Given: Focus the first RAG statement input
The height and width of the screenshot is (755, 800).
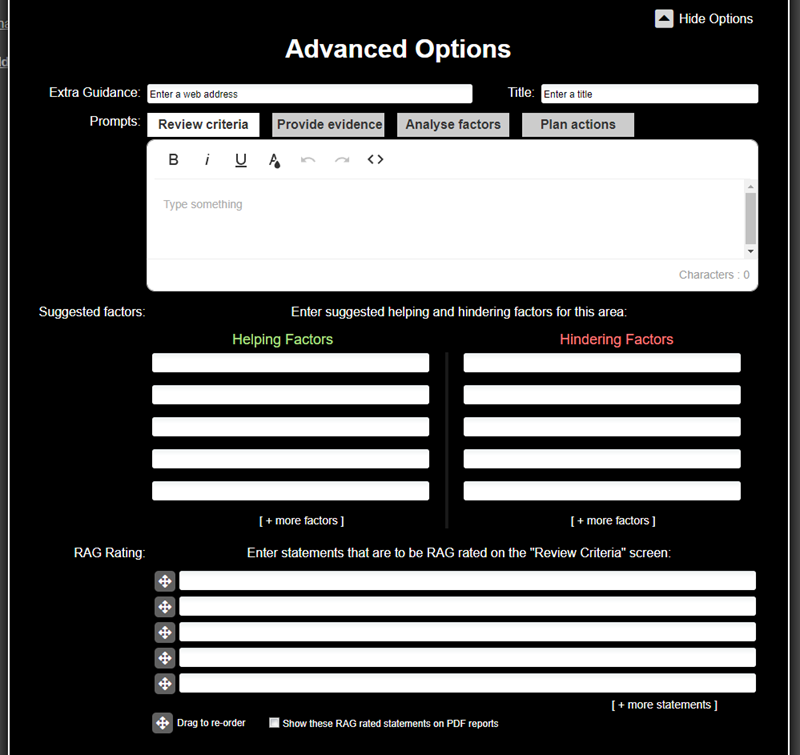Looking at the screenshot, I should 467,581.
